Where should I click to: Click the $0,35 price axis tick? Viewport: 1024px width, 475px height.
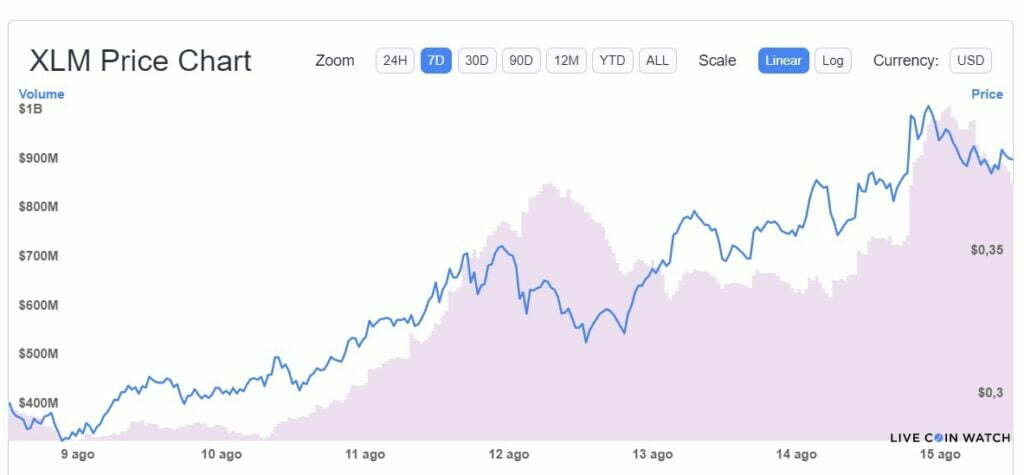986,250
